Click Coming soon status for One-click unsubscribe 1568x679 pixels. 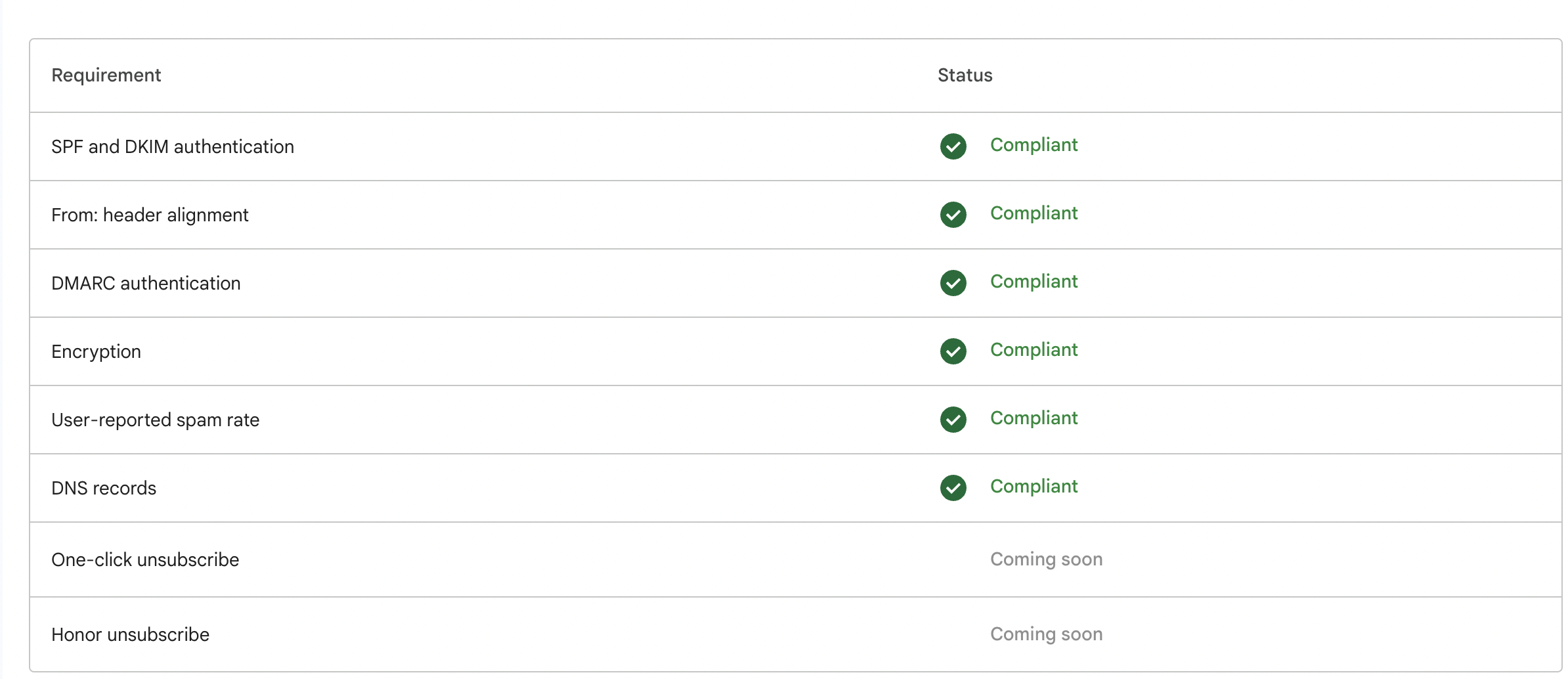click(x=1046, y=559)
